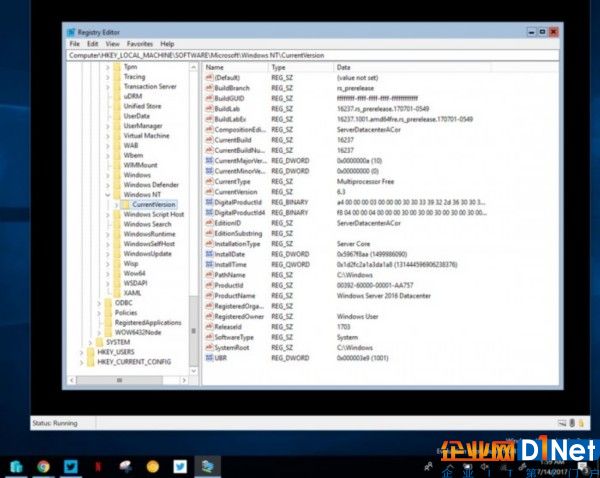
Task: Click the tree scroll up arrow
Action: (194, 67)
